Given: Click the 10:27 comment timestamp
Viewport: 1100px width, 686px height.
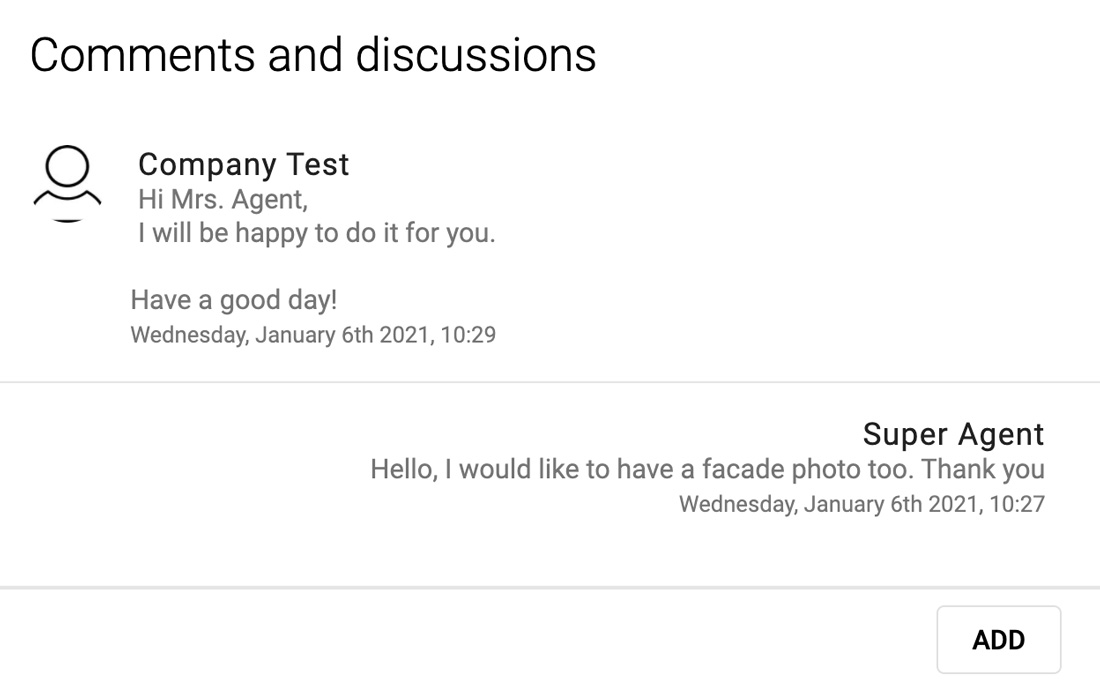Looking at the screenshot, I should (x=861, y=504).
